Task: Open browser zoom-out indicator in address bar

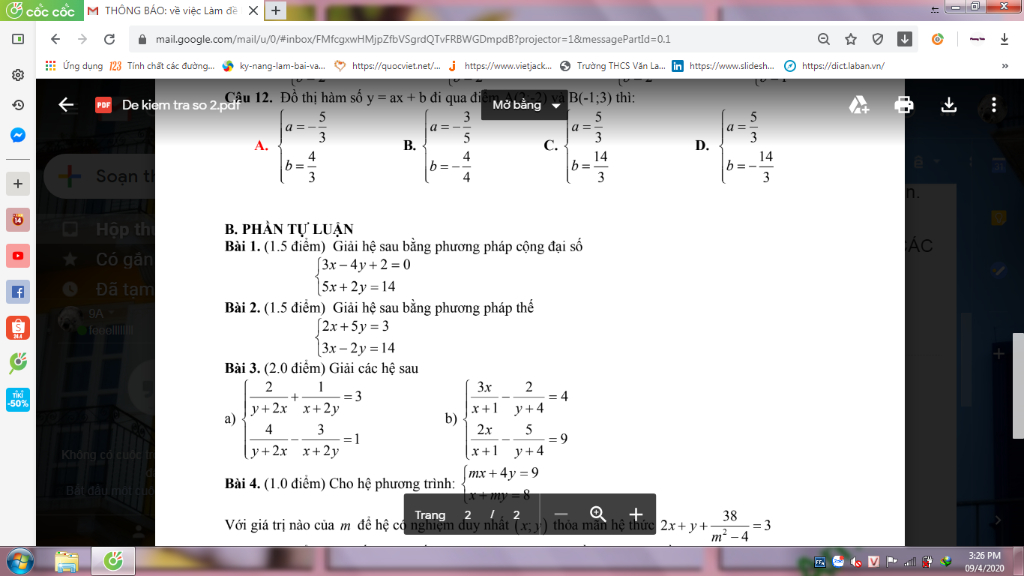Action: 824,39
